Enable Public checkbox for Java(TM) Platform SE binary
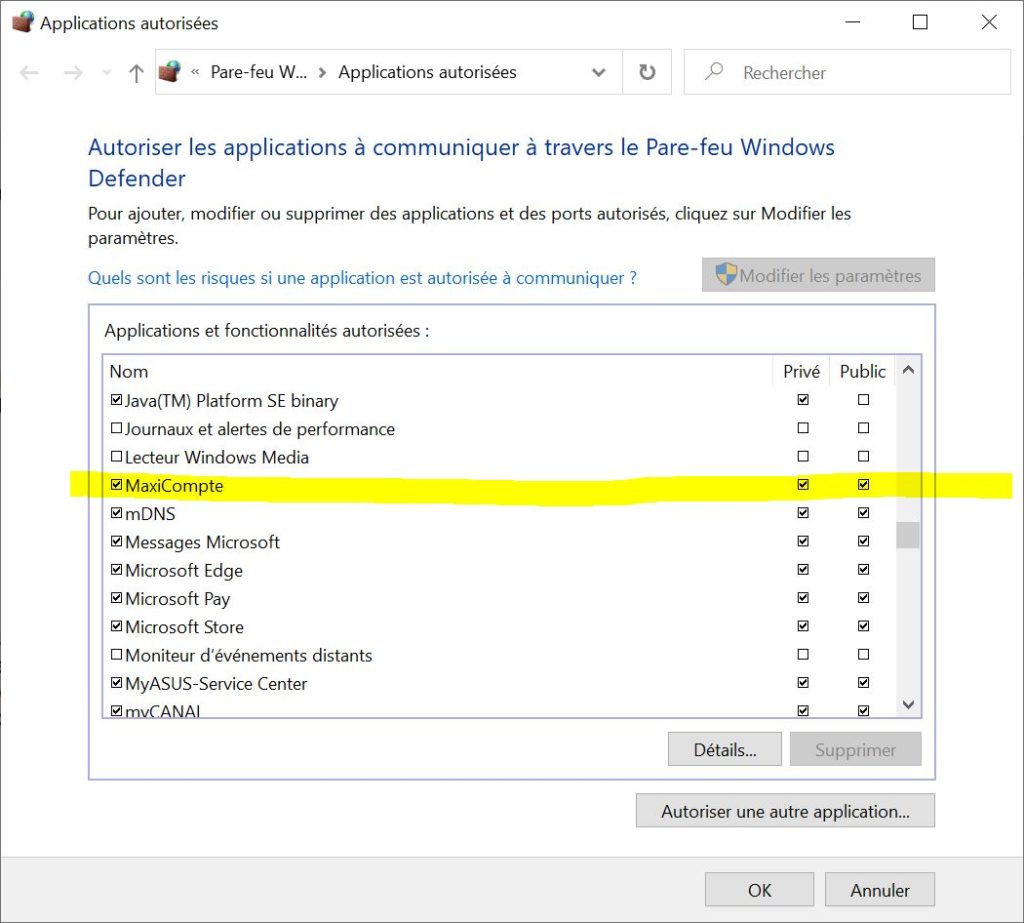 pos(863,400)
